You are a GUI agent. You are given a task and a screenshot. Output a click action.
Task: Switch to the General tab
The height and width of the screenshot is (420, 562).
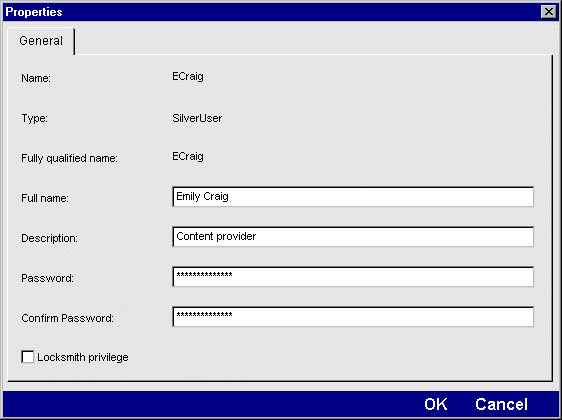pos(41,41)
